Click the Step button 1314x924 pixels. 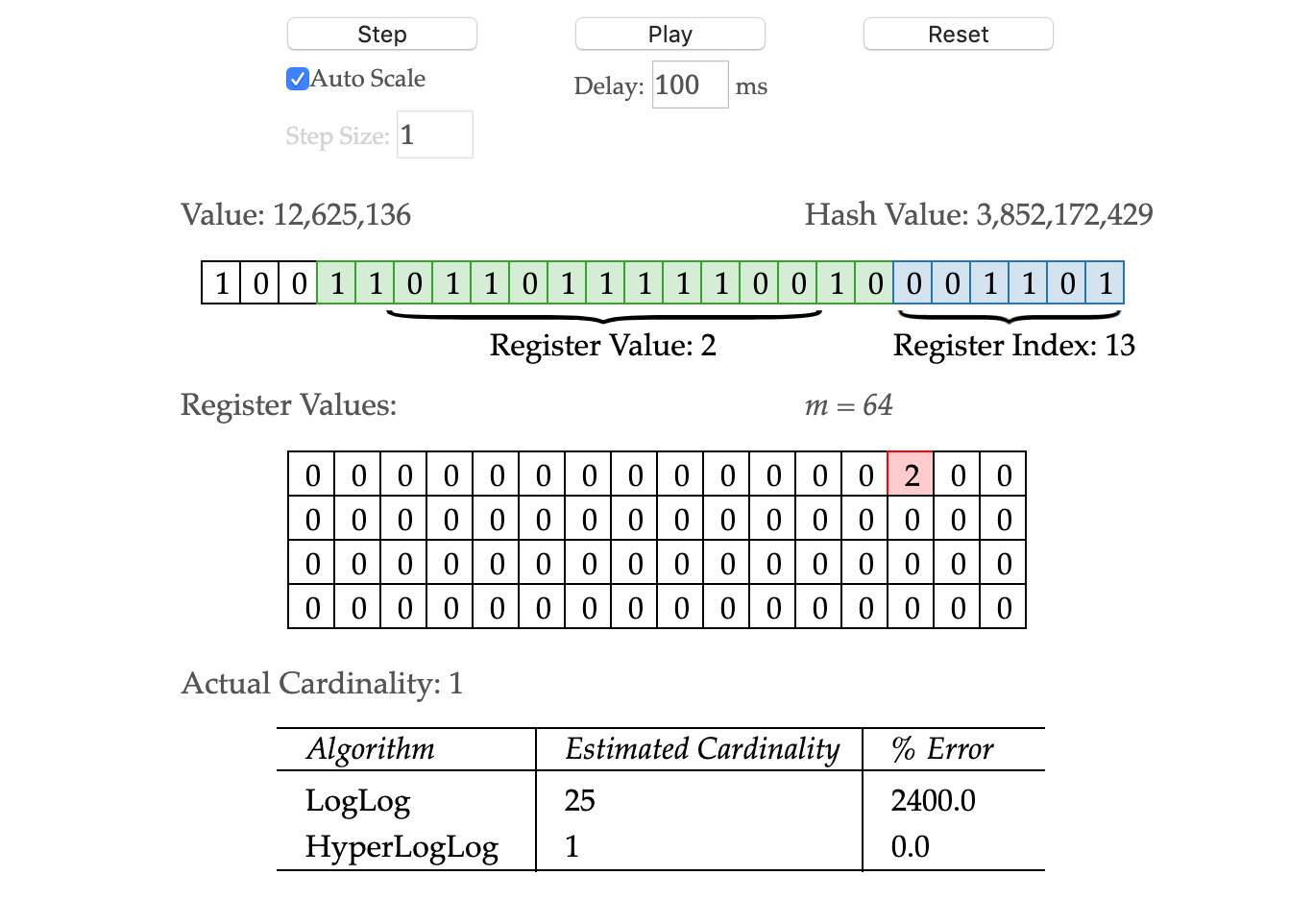(381, 34)
